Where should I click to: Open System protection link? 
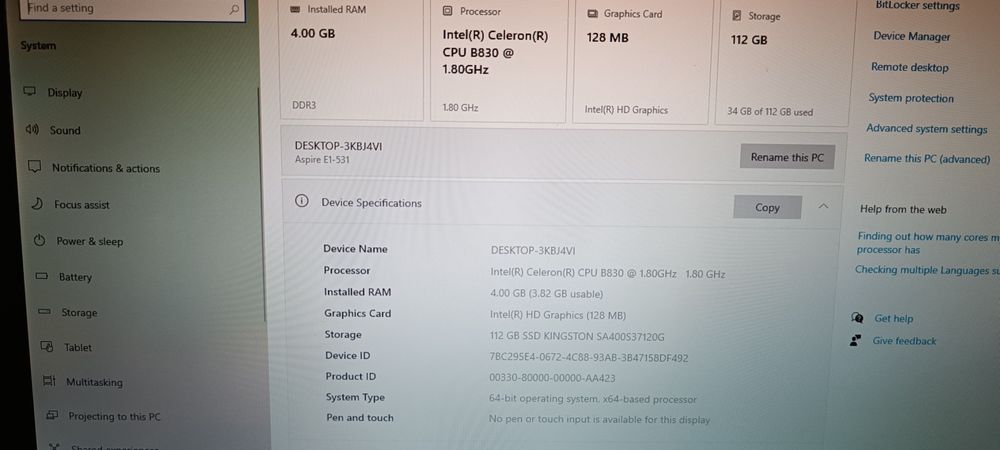911,98
